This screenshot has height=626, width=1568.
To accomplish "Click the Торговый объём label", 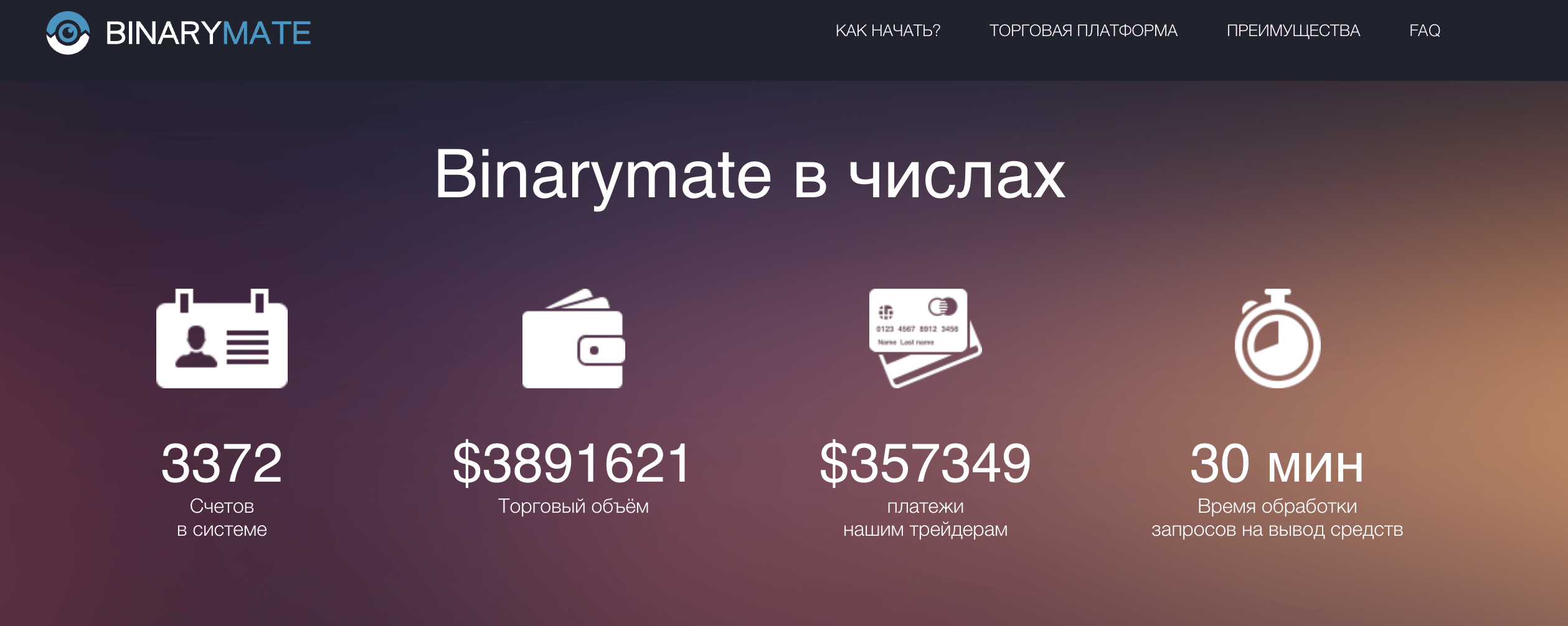I will [573, 507].
